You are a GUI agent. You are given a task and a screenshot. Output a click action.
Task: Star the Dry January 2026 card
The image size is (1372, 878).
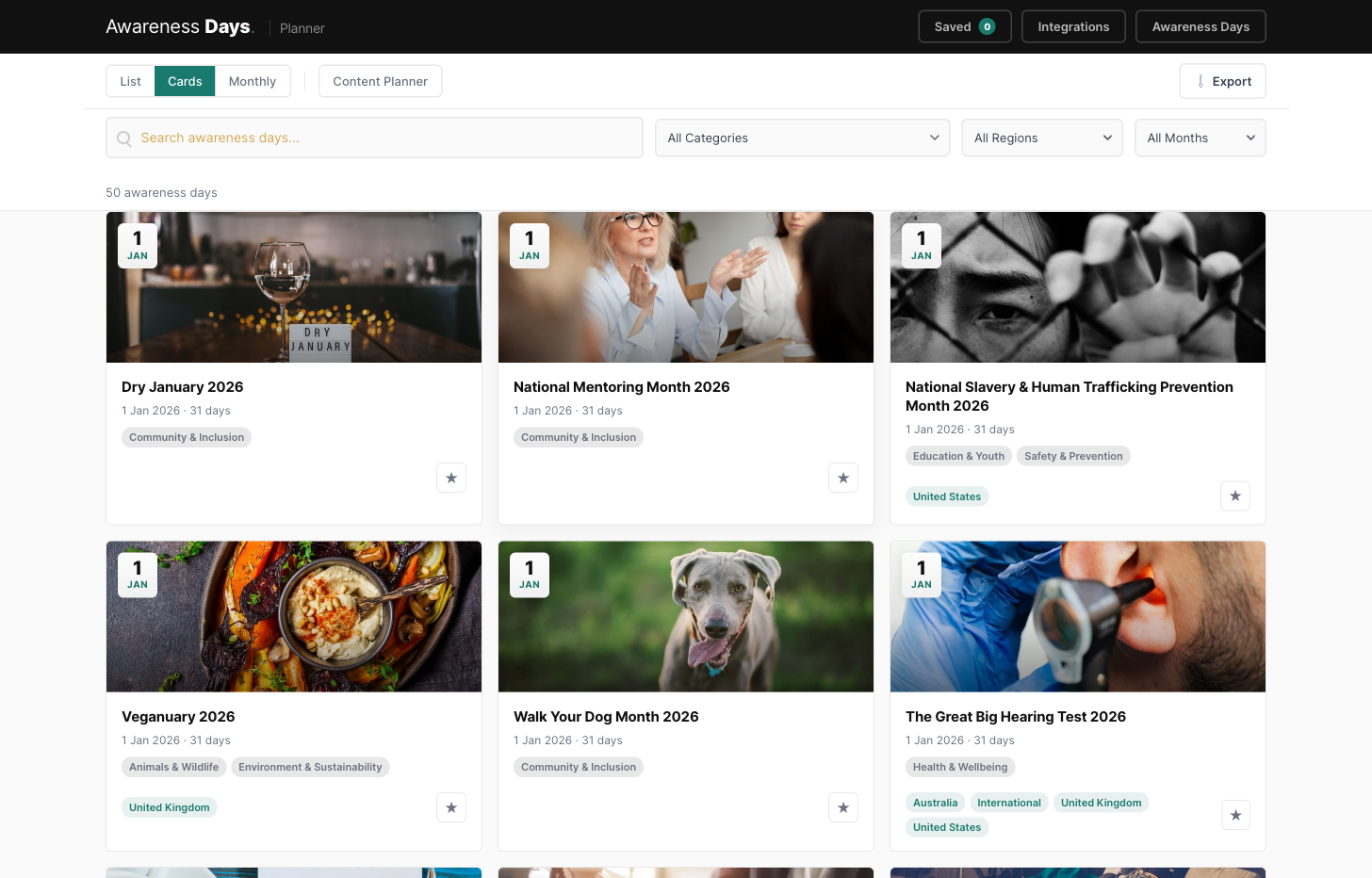[451, 478]
